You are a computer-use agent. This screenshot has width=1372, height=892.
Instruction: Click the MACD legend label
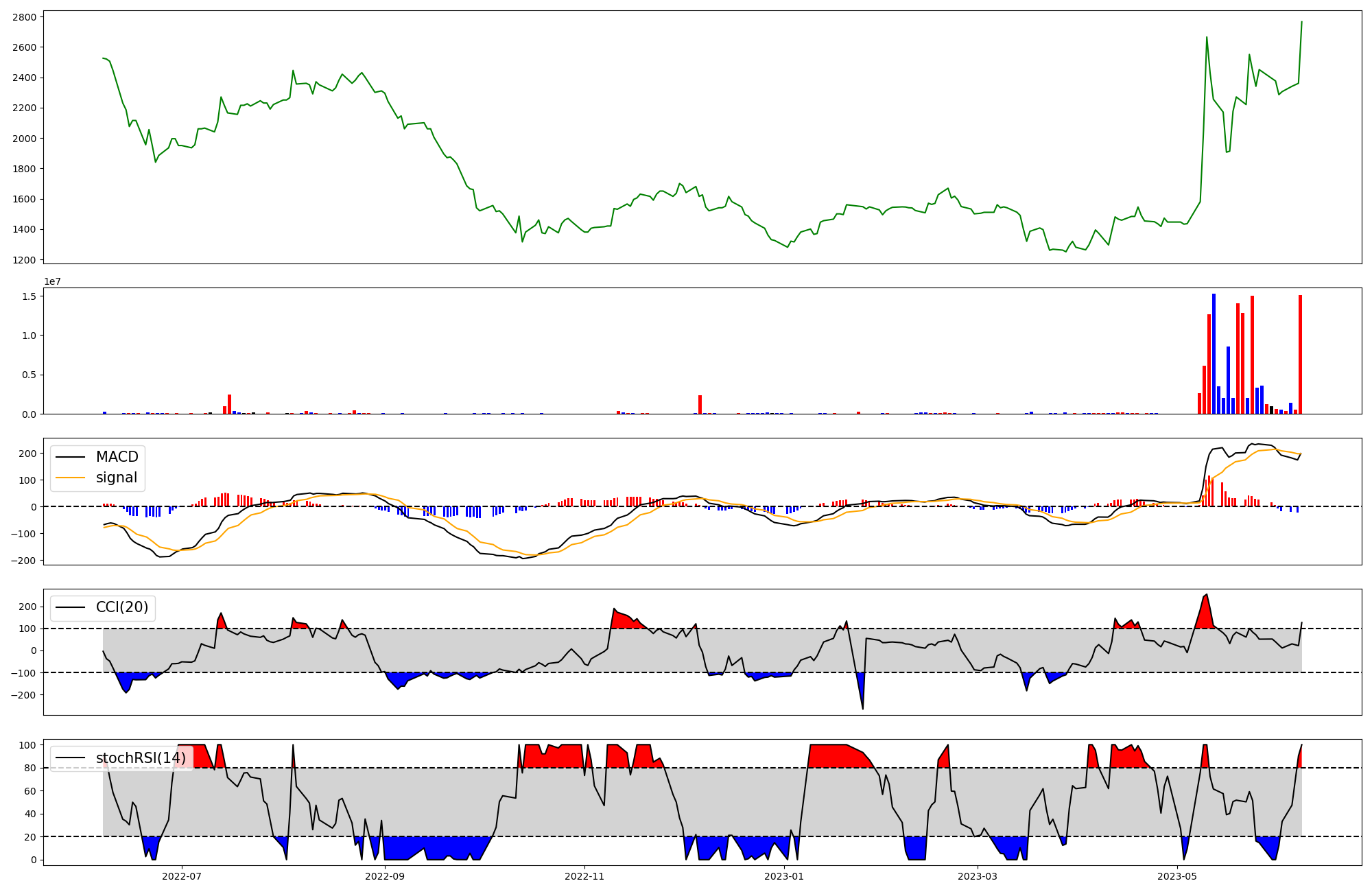(117, 457)
